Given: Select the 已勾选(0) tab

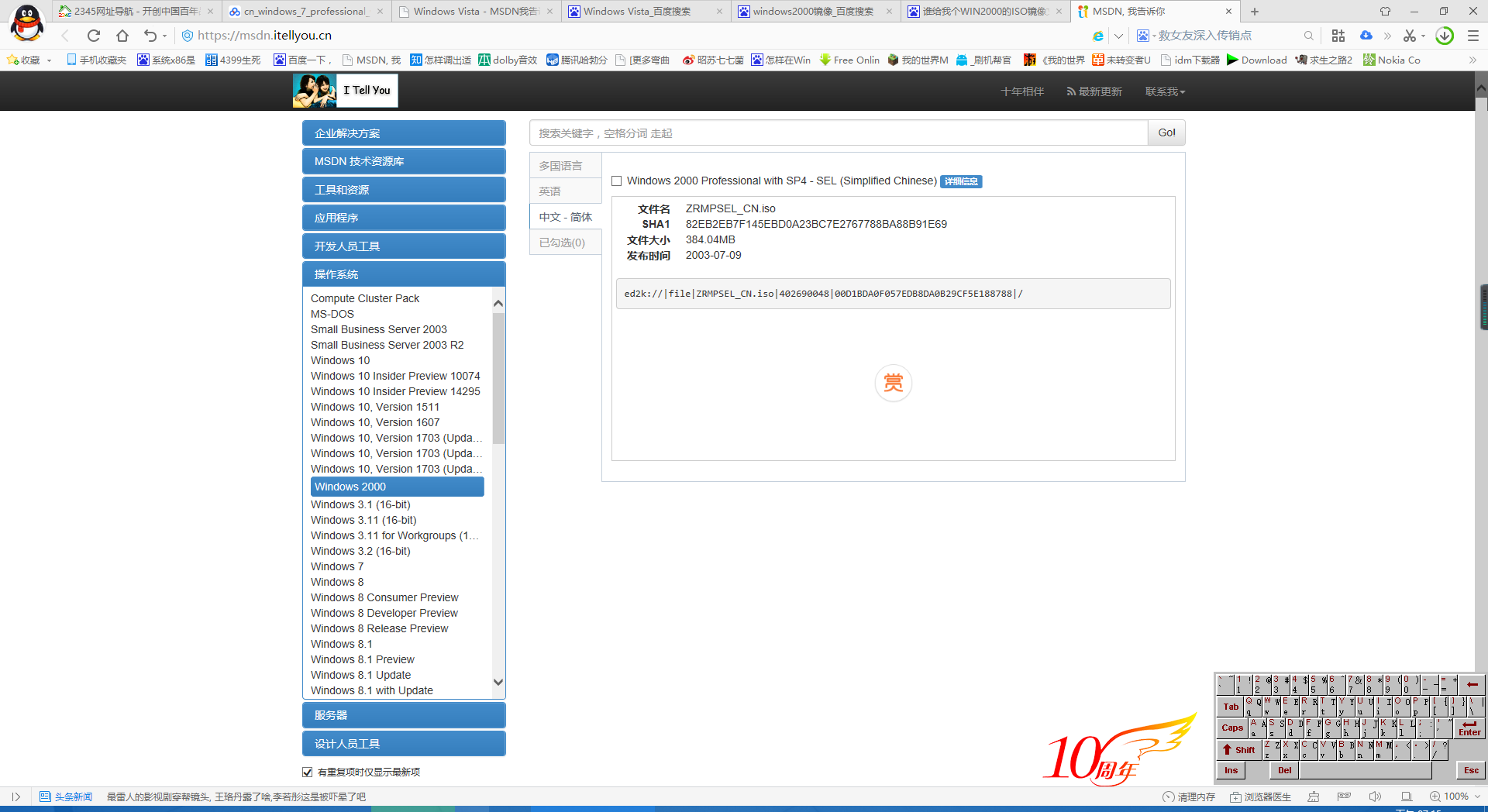Looking at the screenshot, I should 566,243.
